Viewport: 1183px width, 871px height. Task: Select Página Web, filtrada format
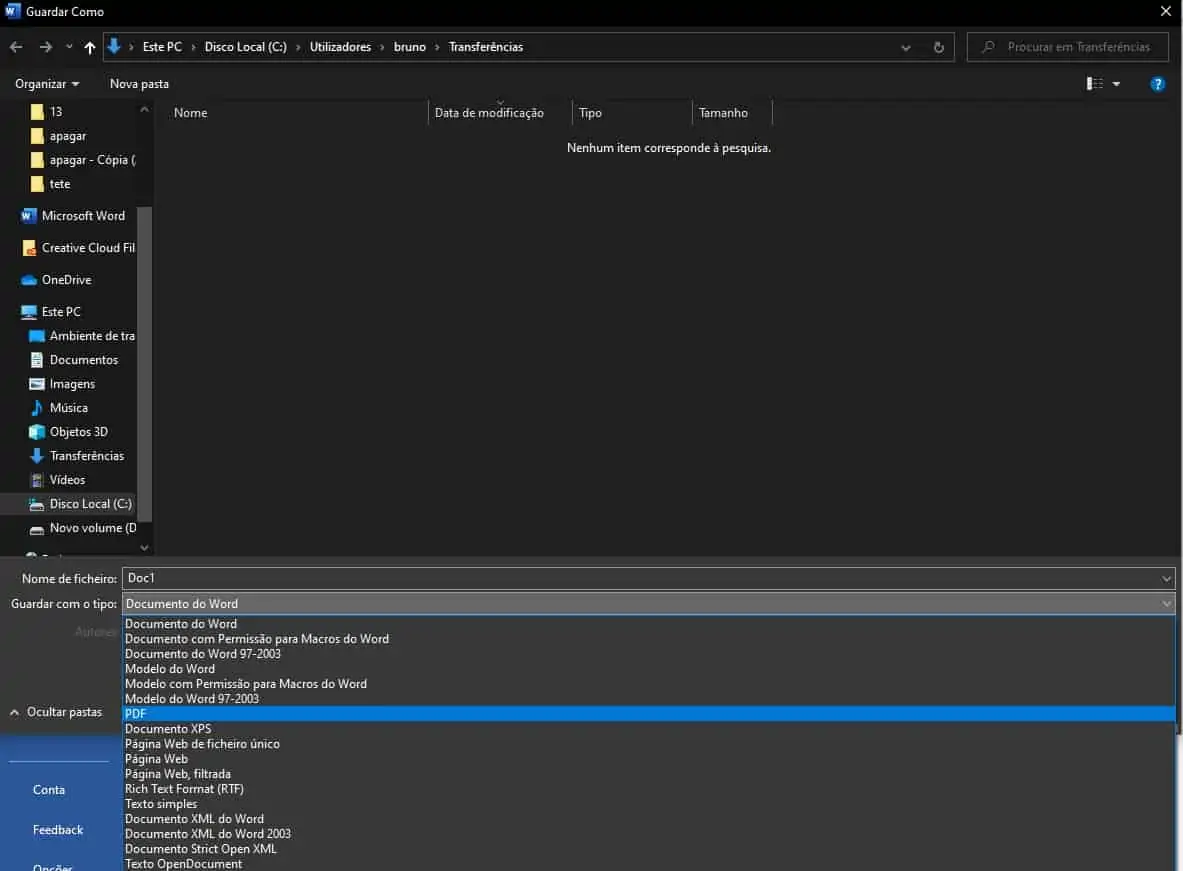click(648, 774)
